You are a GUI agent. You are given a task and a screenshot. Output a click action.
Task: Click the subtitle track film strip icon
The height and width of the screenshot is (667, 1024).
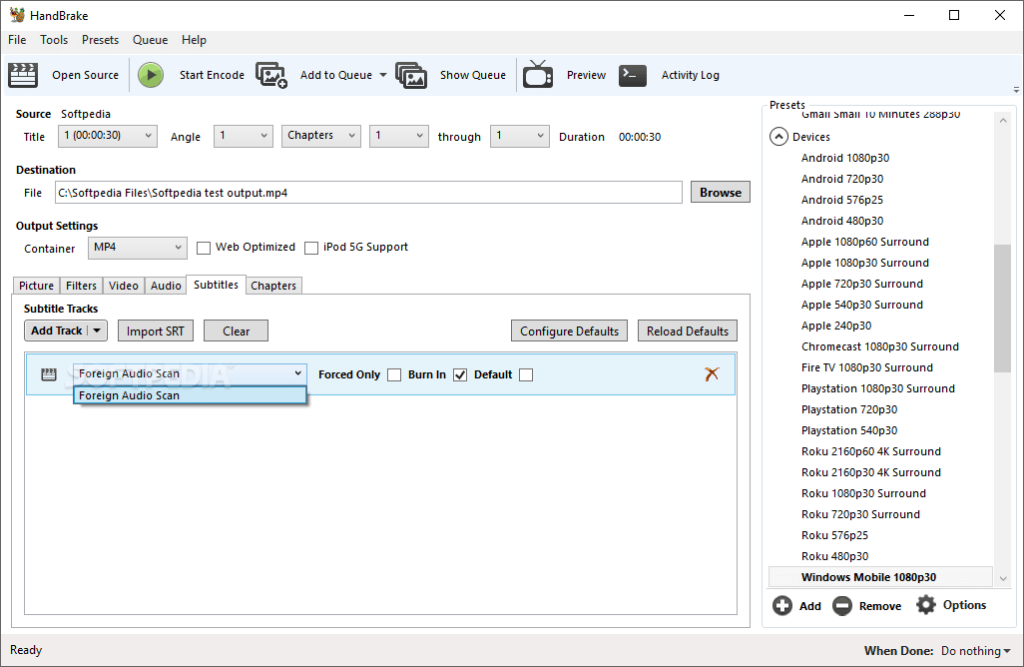pos(49,374)
